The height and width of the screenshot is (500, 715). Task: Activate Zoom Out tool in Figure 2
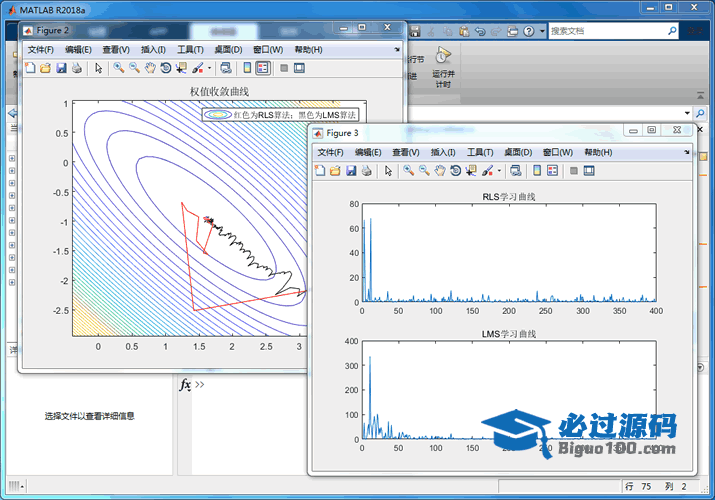click(135, 68)
